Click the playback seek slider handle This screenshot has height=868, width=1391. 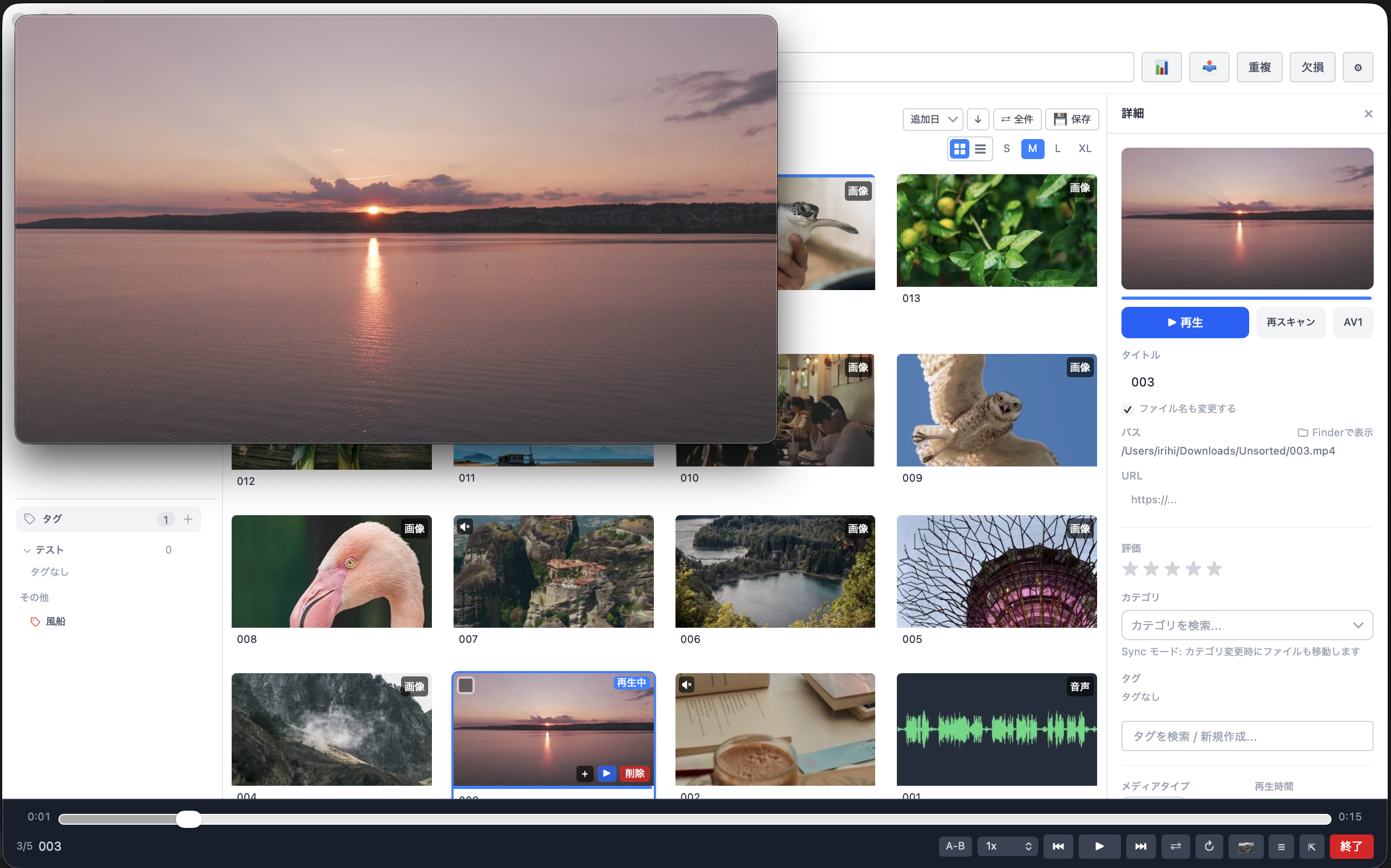click(188, 819)
